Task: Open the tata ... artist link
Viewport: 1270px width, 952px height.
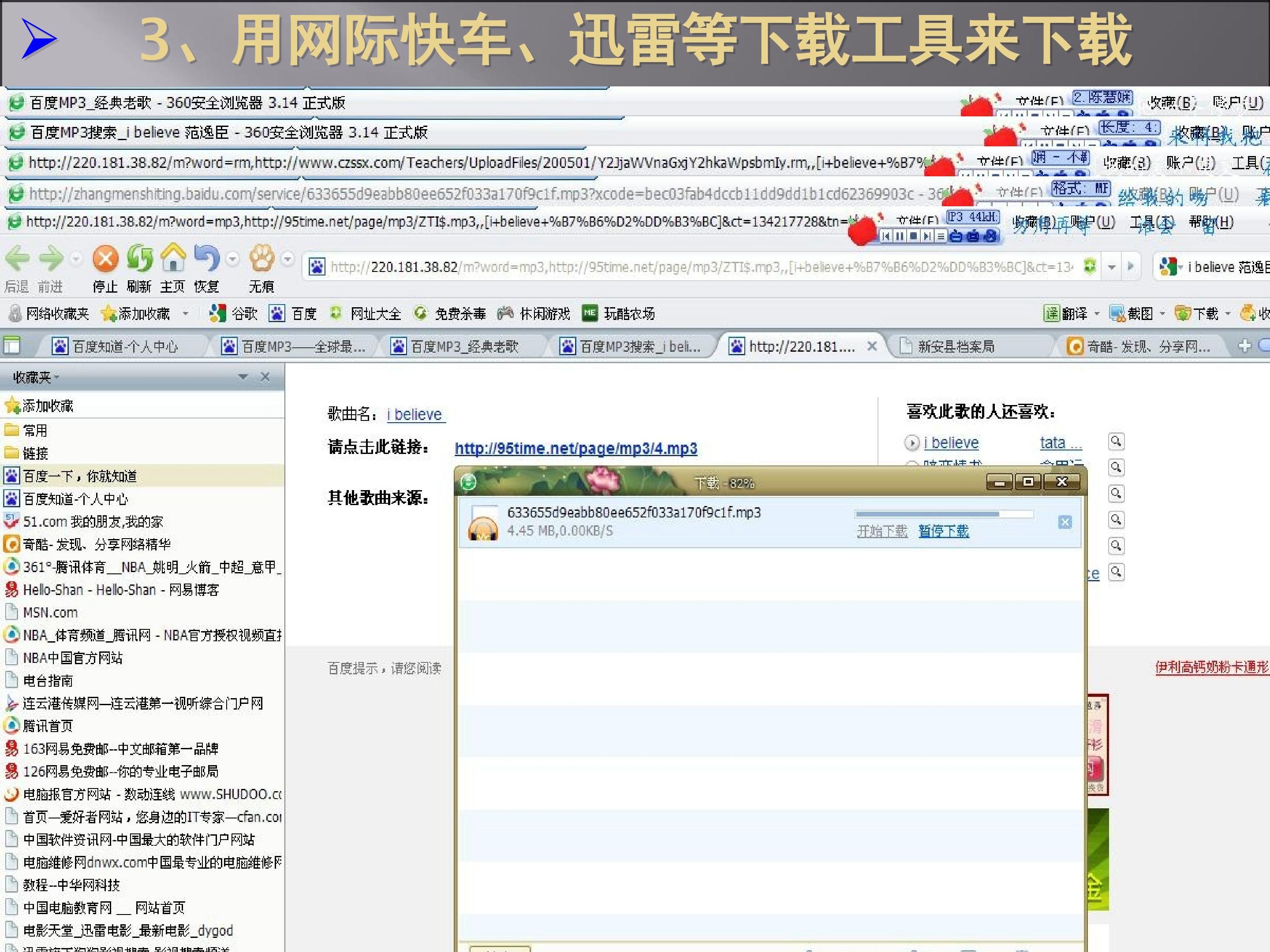Action: 1061,443
